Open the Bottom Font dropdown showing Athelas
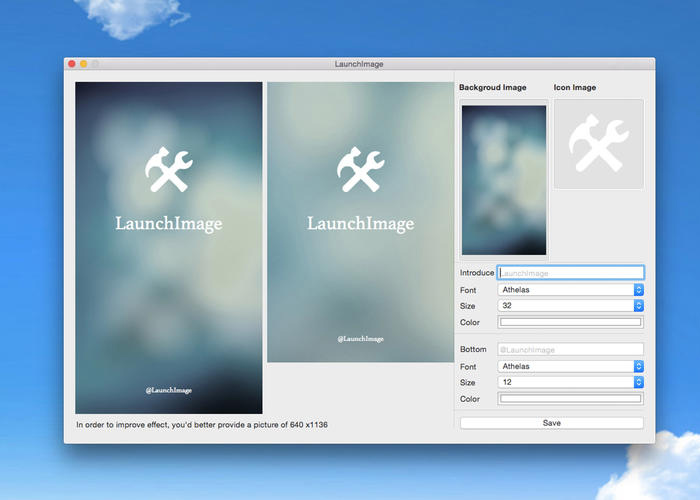 click(x=570, y=366)
